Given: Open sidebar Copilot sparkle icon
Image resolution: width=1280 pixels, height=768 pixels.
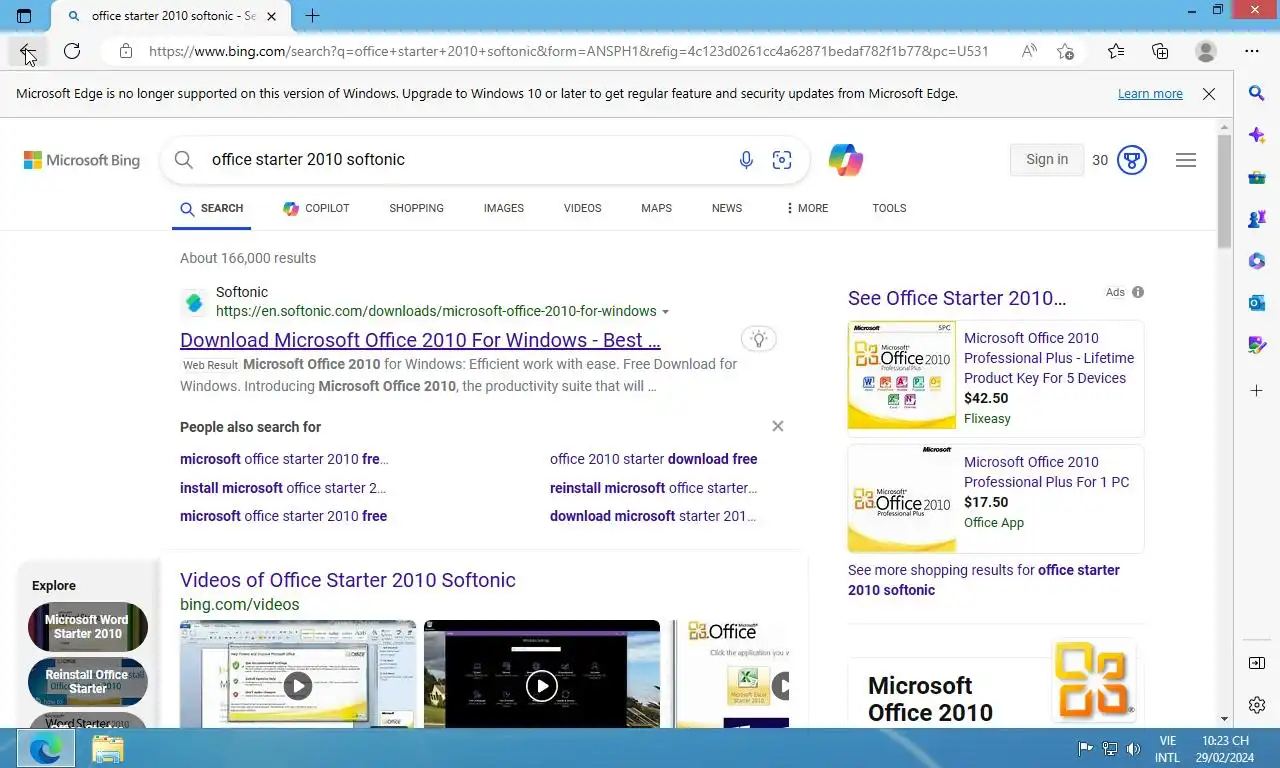Looking at the screenshot, I should [1257, 135].
